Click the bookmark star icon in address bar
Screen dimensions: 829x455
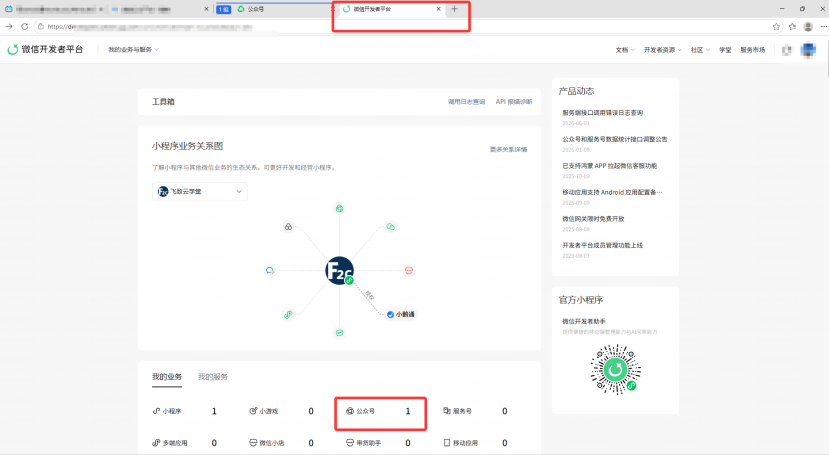pos(776,26)
